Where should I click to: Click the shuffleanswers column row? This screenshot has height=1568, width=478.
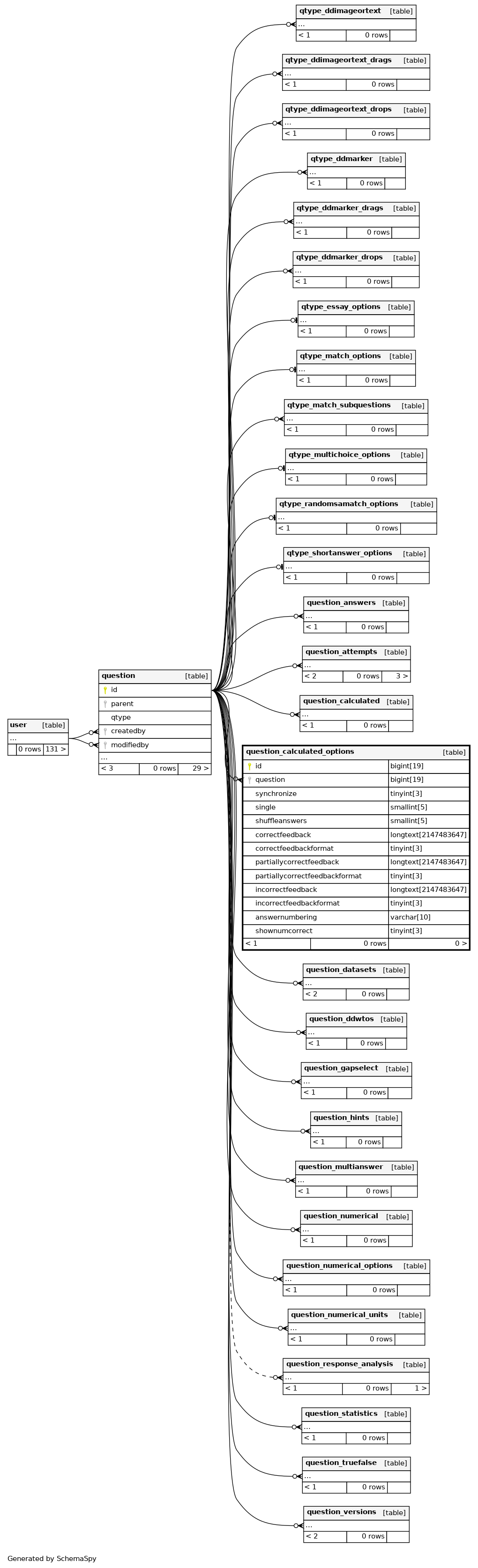click(281, 821)
